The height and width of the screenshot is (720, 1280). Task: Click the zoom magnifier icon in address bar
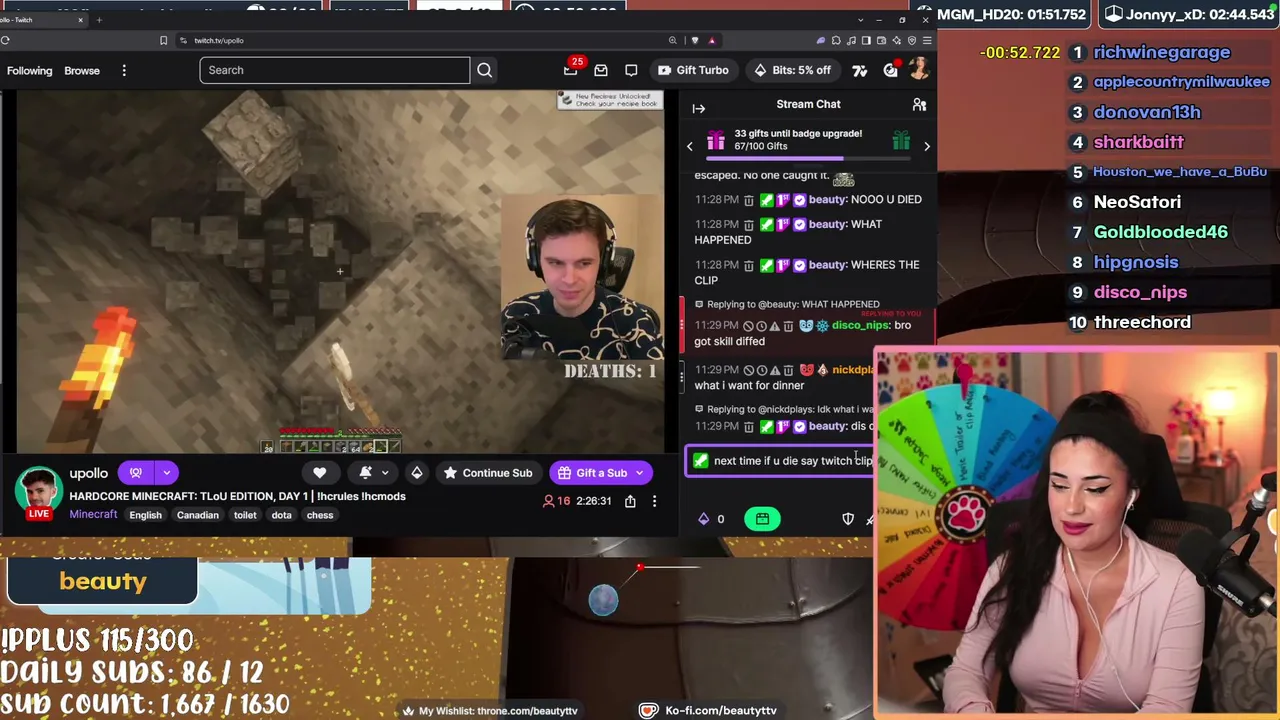(x=672, y=40)
